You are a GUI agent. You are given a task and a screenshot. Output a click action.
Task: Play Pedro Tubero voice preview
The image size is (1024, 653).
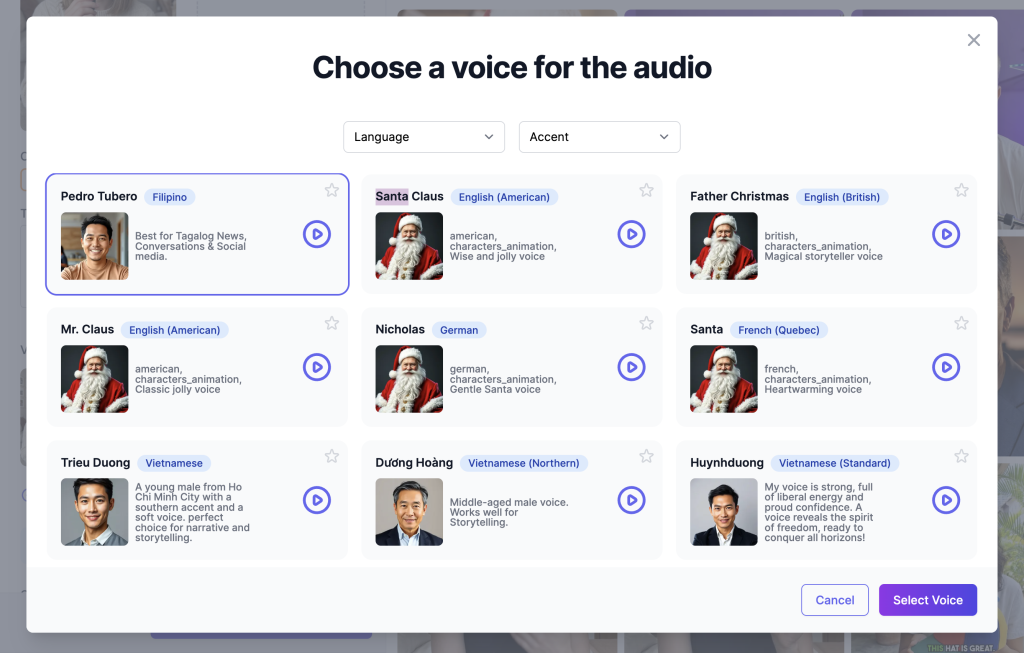point(317,234)
